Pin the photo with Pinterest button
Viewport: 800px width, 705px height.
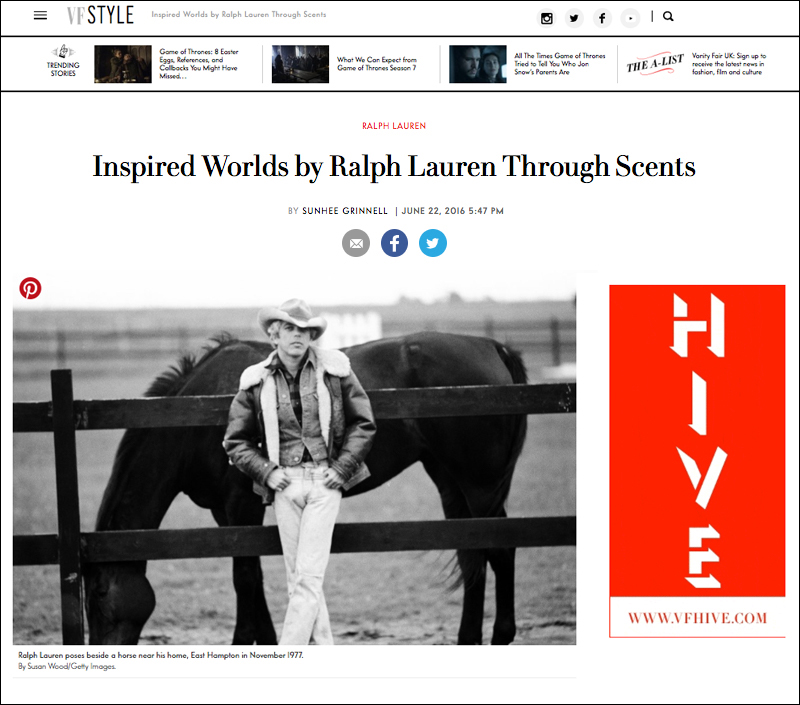tap(30, 288)
